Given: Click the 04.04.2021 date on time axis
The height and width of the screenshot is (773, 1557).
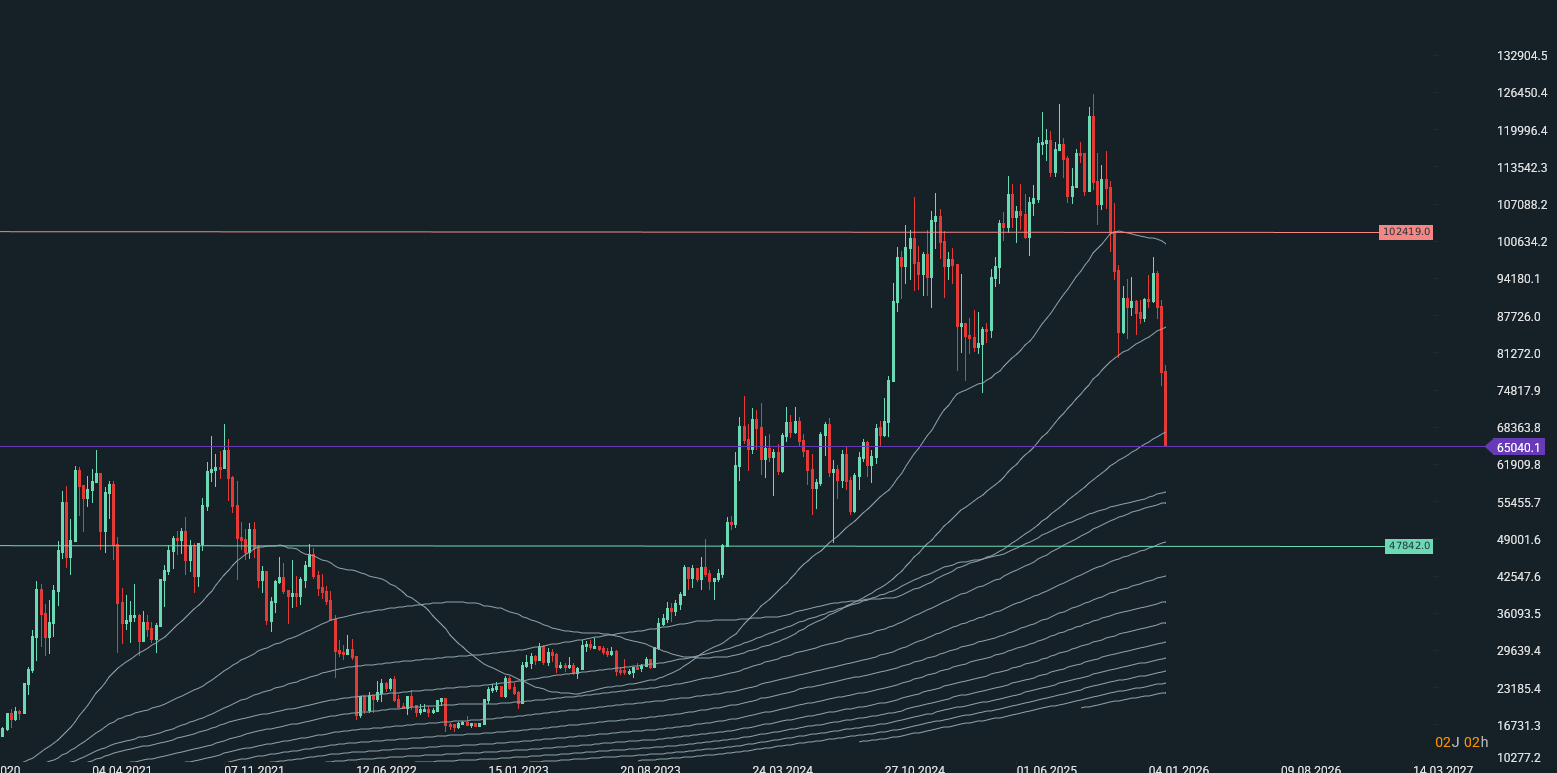Looking at the screenshot, I should [122, 768].
